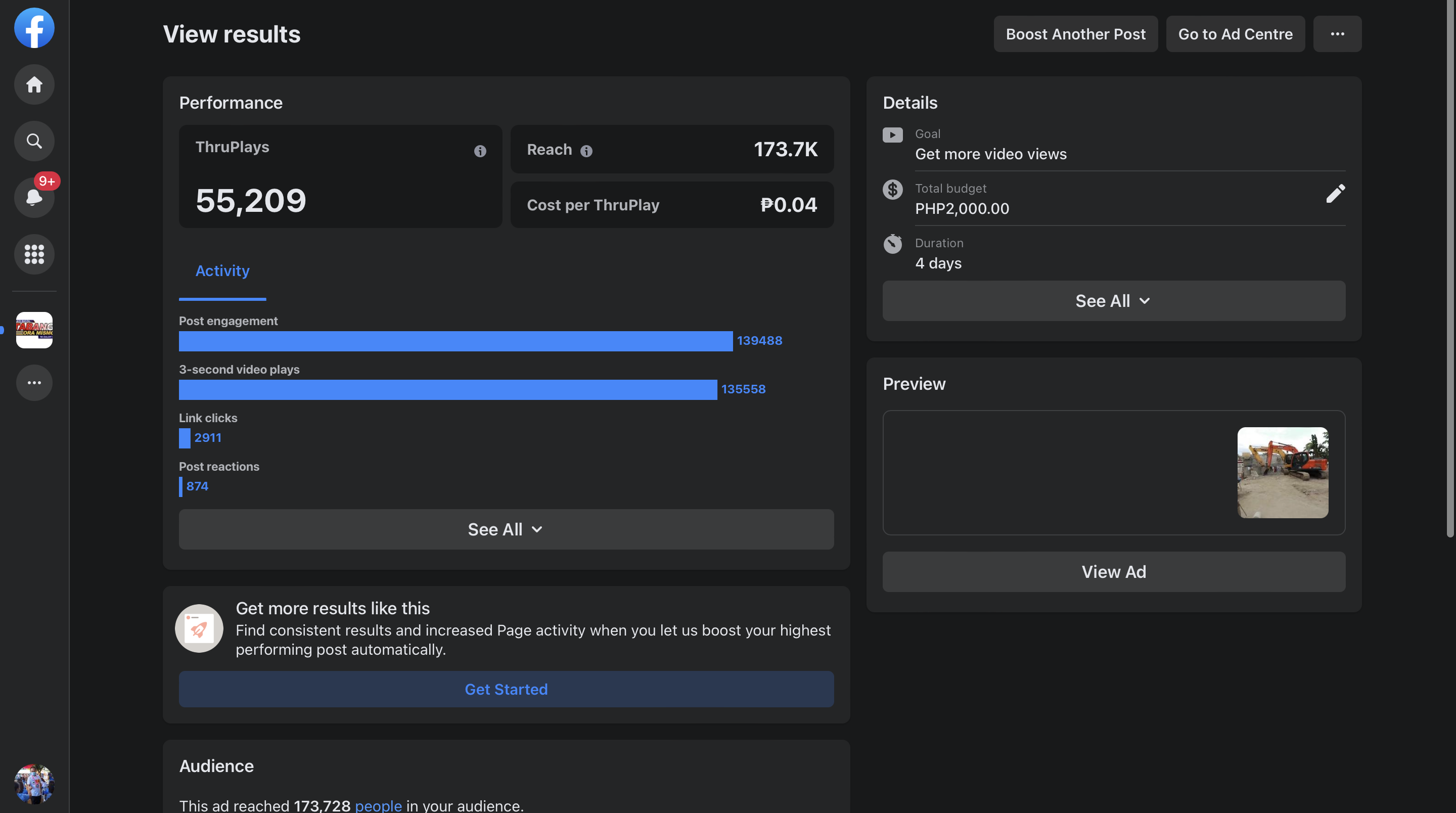Show ThruPlays info tooltip icon
The width and height of the screenshot is (1456, 813).
pyautogui.click(x=480, y=151)
